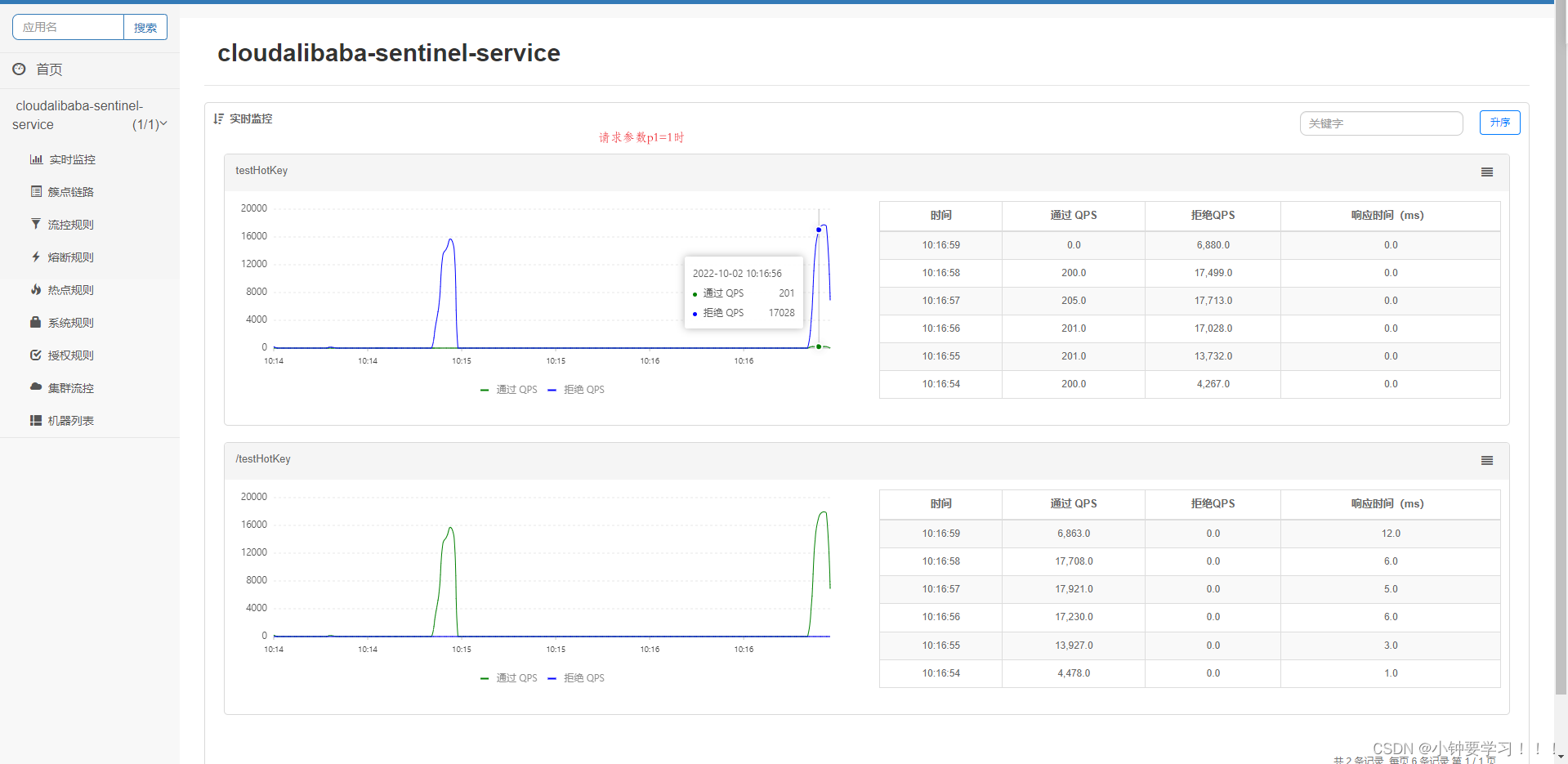
Task: Click 17,499.0 rejected QPS cell
Action: [1213, 273]
